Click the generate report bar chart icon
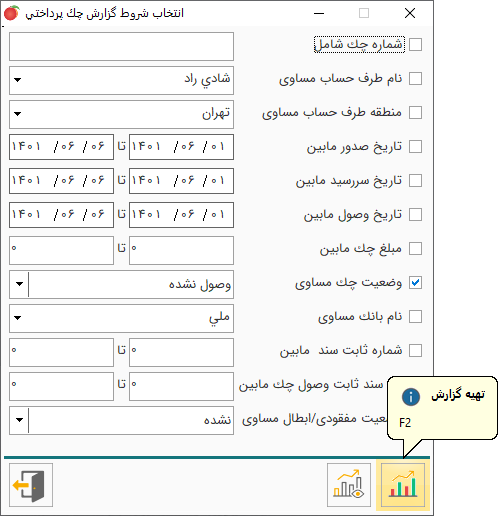The width and height of the screenshot is (499, 517). (403, 485)
